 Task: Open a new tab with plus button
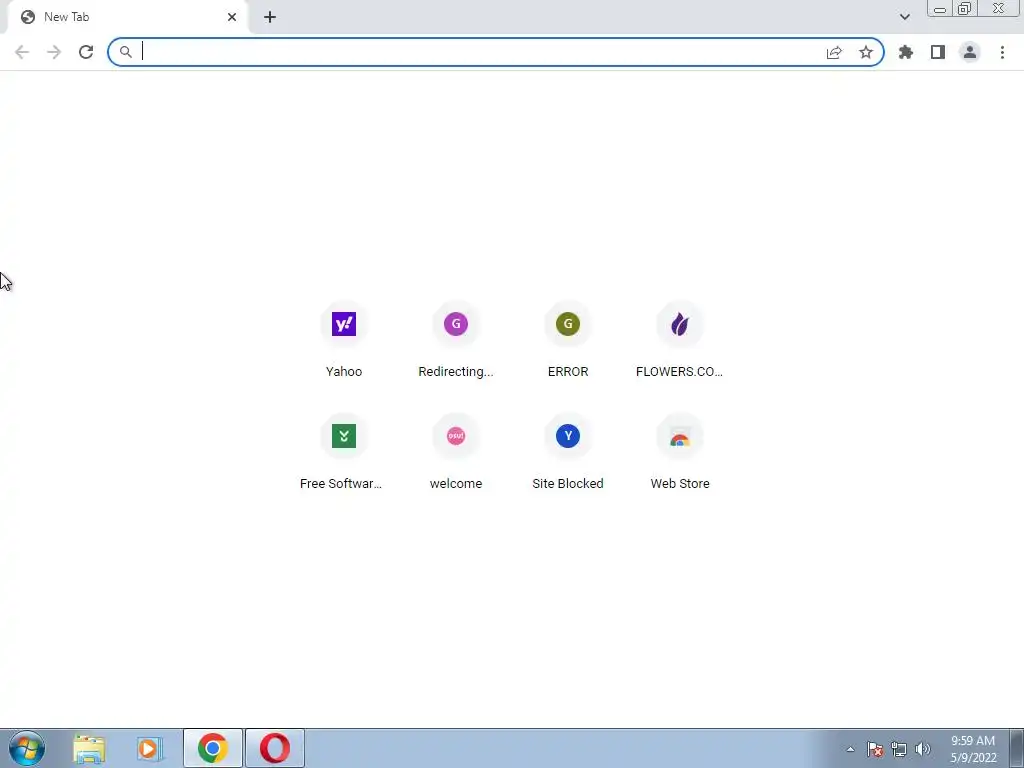click(270, 17)
